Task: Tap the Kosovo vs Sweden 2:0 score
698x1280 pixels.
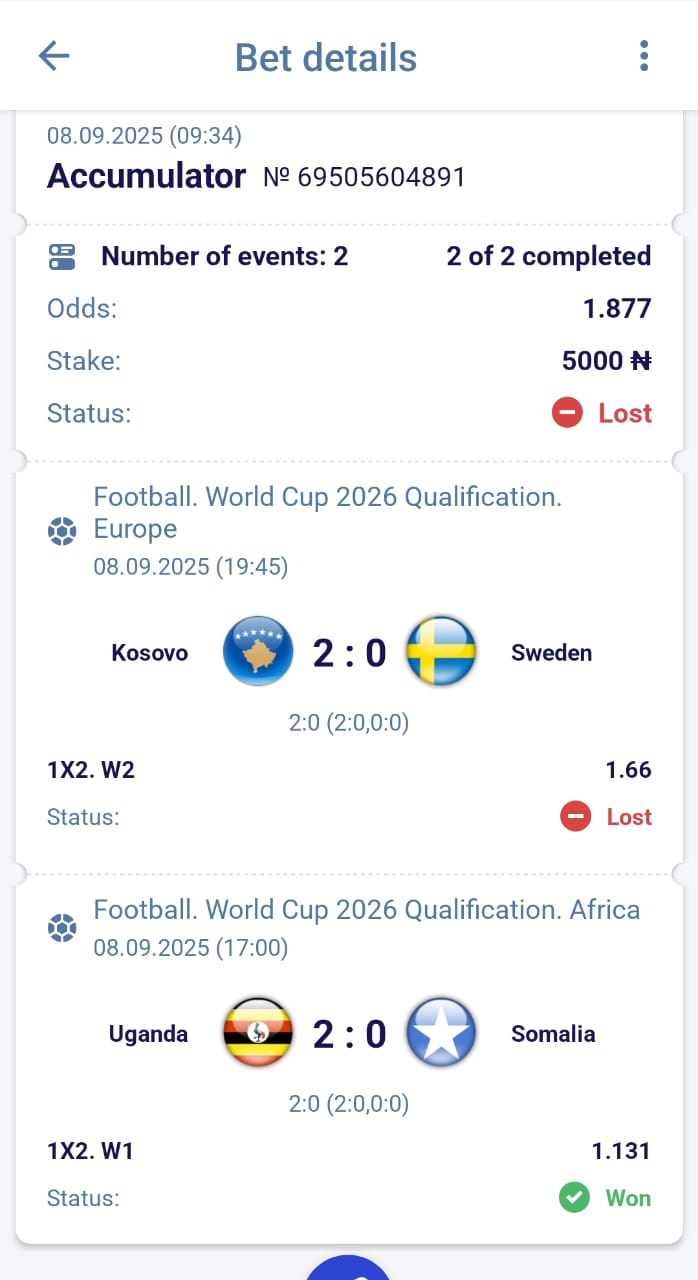Action: (x=349, y=653)
